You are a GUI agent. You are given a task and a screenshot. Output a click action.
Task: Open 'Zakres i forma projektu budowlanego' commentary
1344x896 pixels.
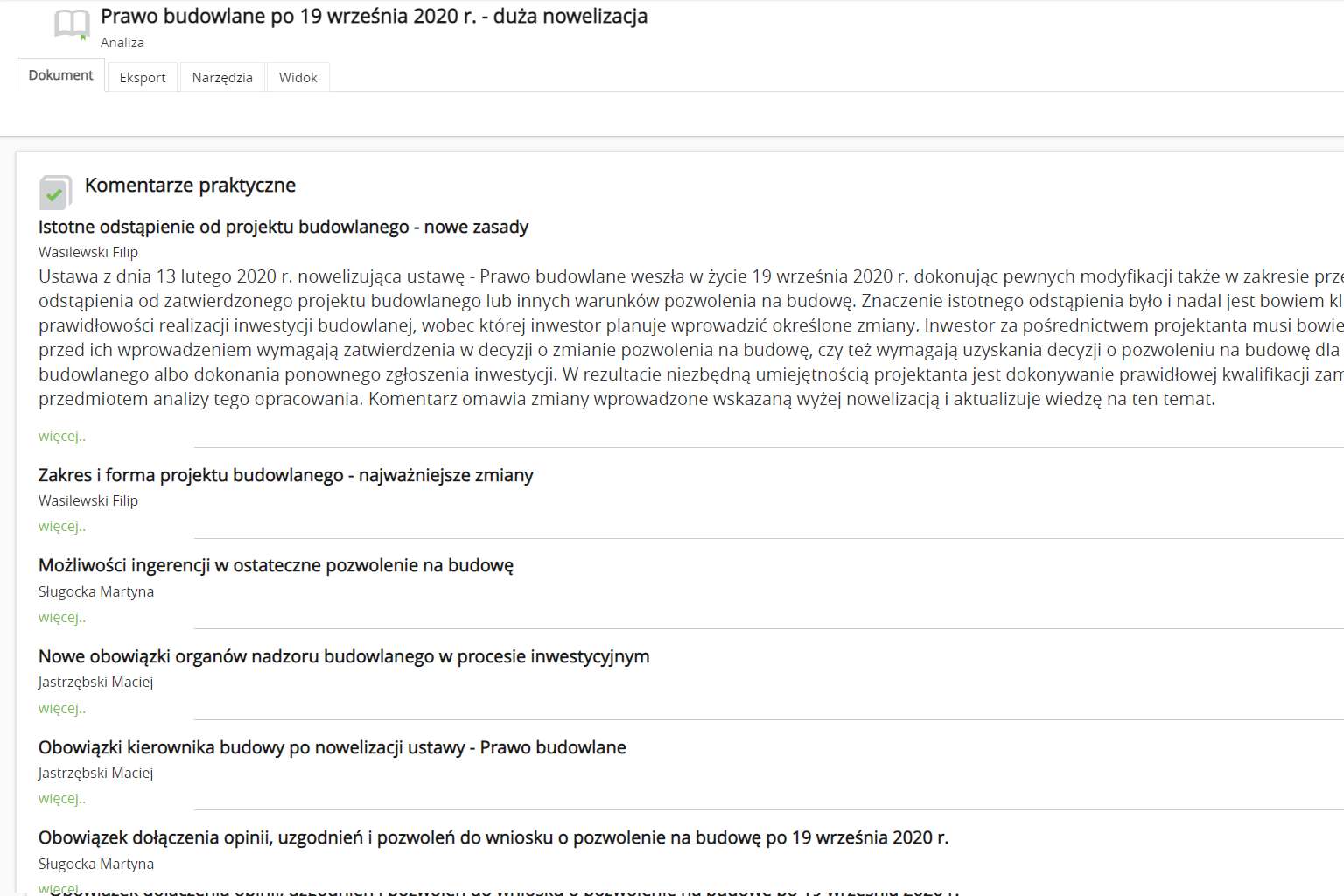(x=285, y=475)
